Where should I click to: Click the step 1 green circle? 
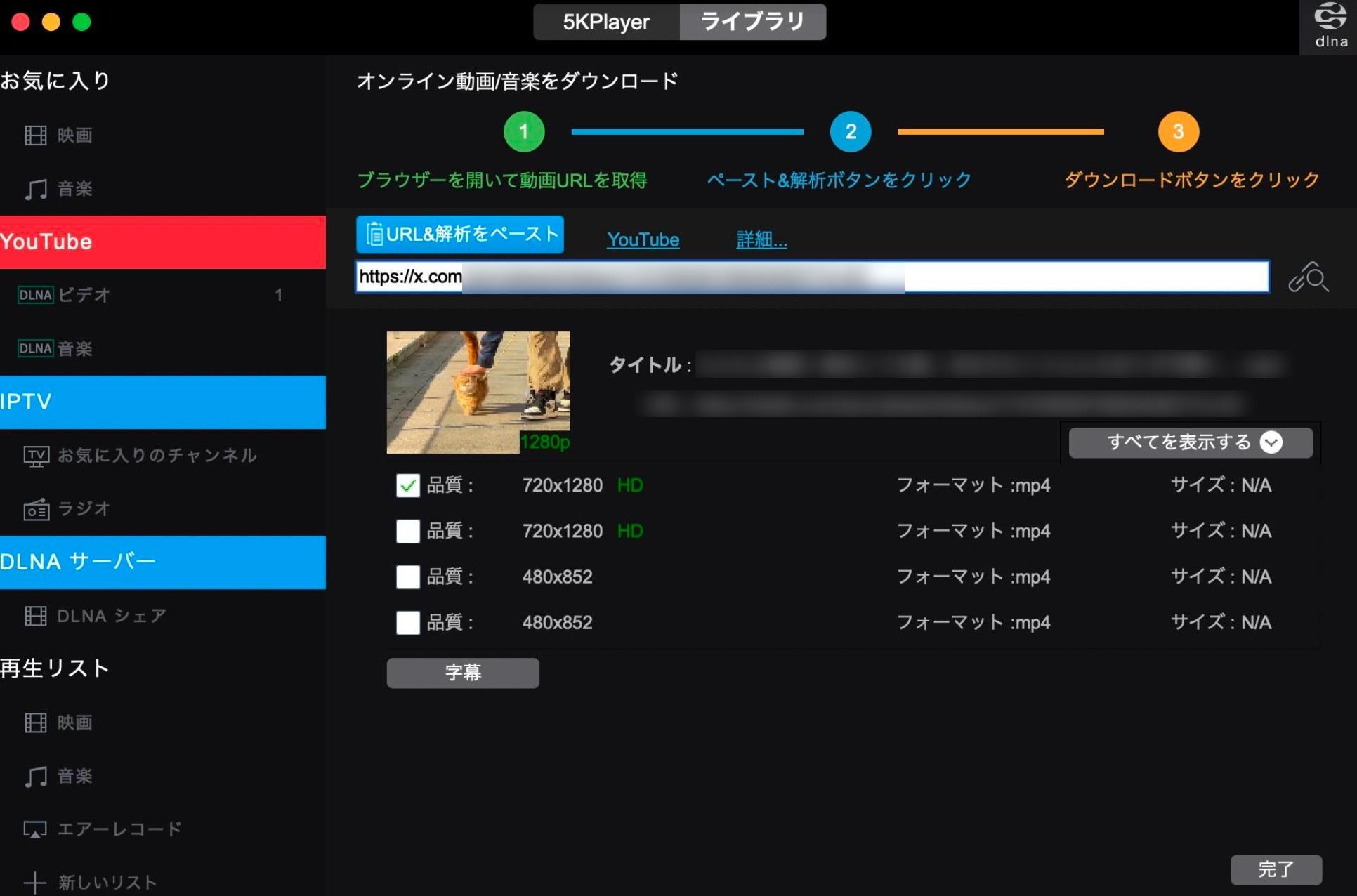tap(524, 131)
